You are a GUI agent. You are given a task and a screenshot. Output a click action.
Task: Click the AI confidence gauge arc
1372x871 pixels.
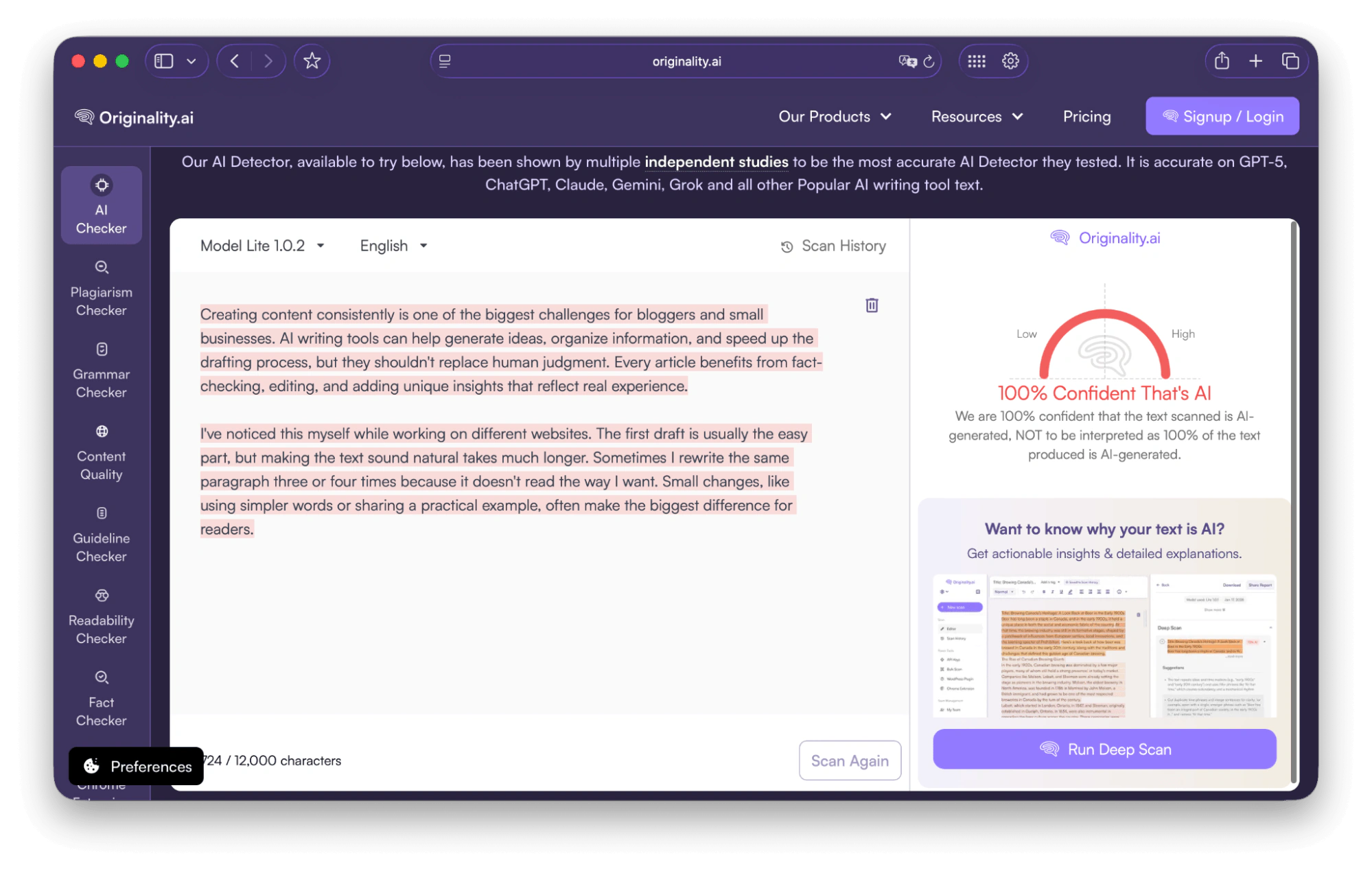(1104, 343)
